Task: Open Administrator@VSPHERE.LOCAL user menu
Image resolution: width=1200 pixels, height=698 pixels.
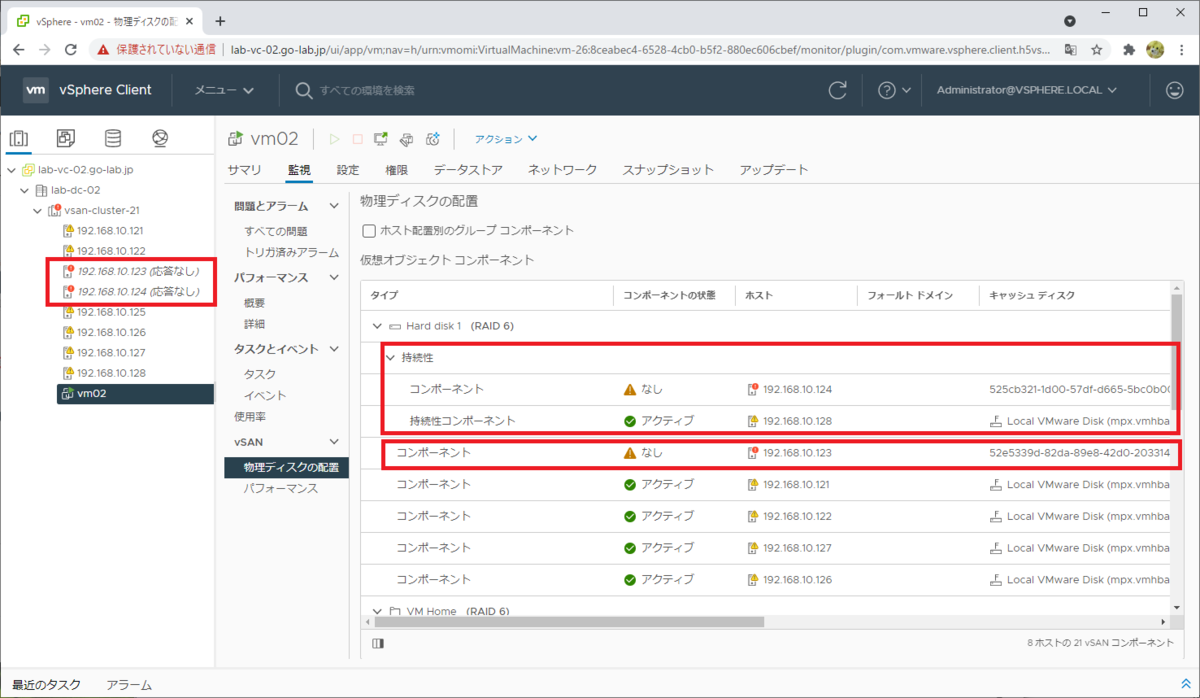Action: click(1026, 90)
